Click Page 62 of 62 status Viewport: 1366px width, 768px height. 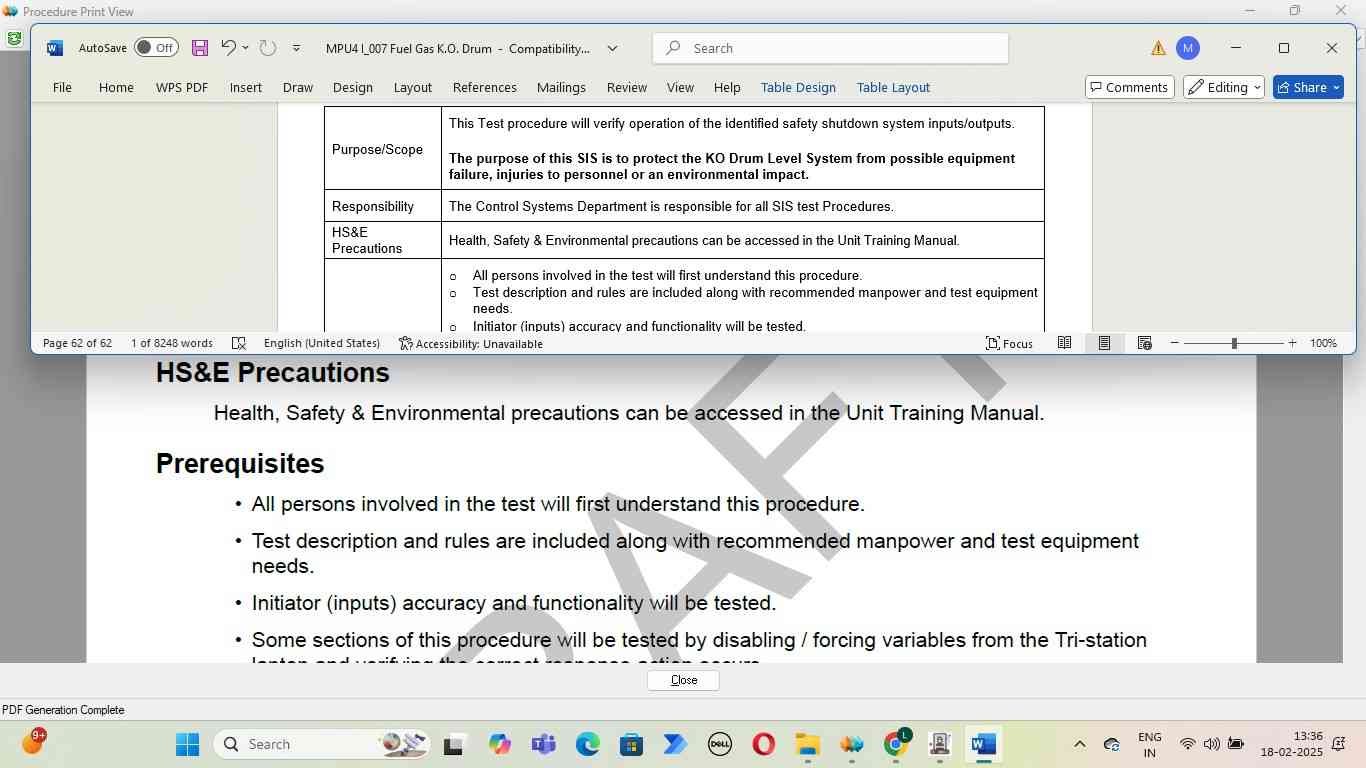[x=77, y=343]
